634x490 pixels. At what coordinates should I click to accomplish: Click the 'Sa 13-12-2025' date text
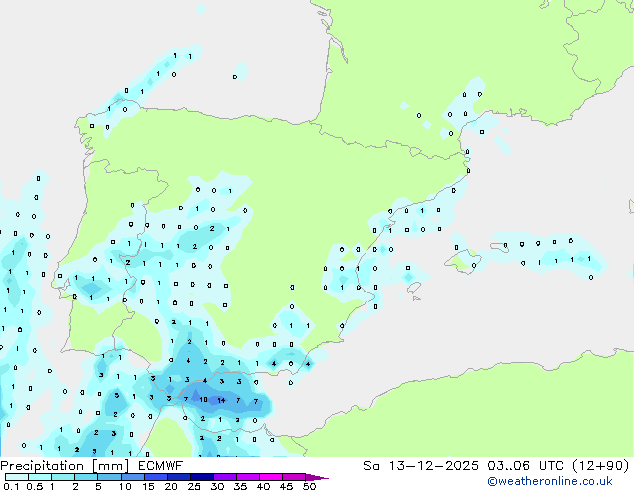pyautogui.click(x=421, y=466)
